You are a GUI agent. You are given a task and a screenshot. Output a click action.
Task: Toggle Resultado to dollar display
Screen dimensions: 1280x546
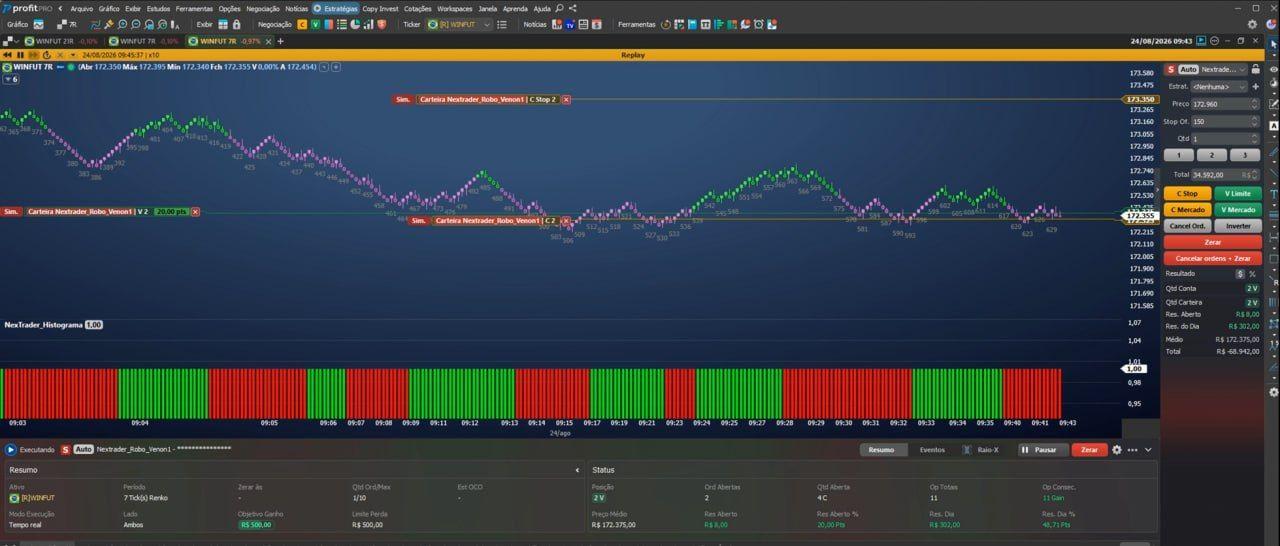tap(1240, 273)
